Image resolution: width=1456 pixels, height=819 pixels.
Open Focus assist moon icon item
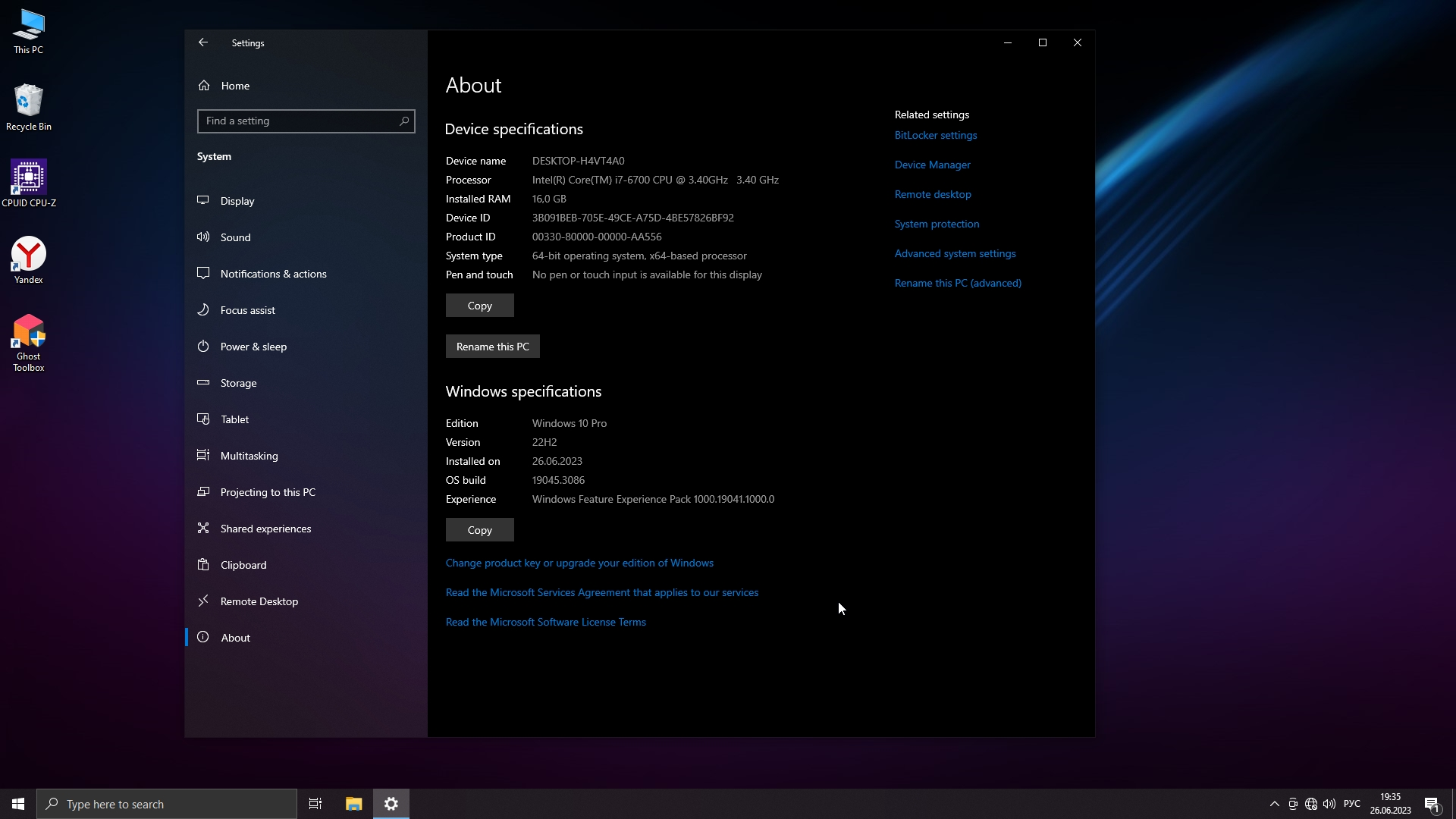pos(203,309)
